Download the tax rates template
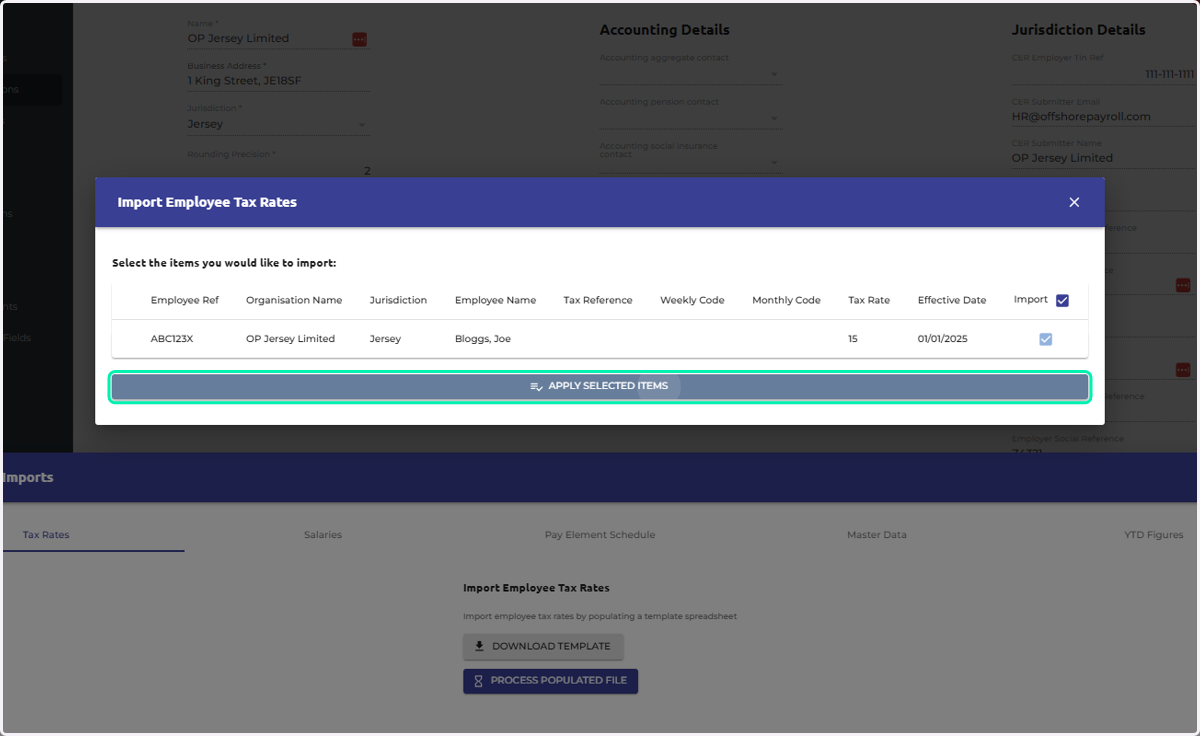The height and width of the screenshot is (736, 1200). tap(543, 646)
